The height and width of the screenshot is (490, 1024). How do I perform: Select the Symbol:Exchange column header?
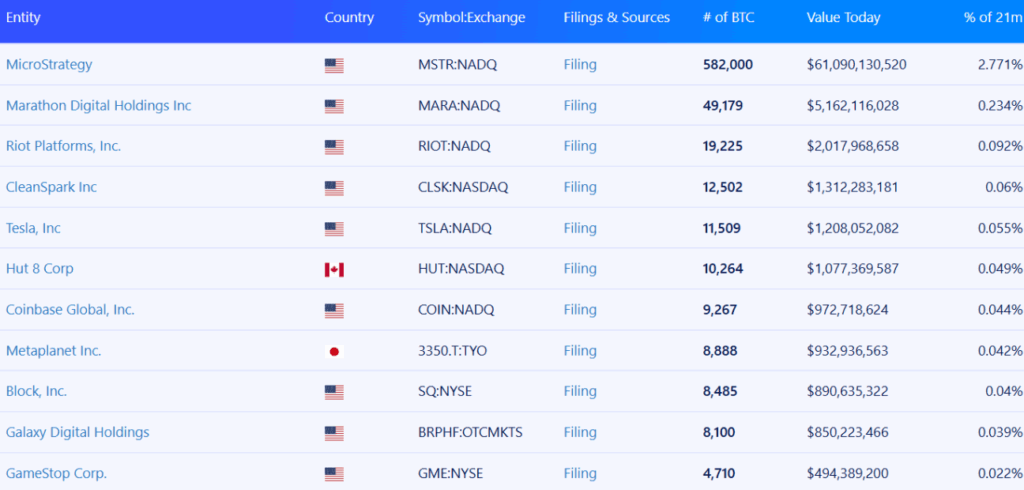pos(472,18)
